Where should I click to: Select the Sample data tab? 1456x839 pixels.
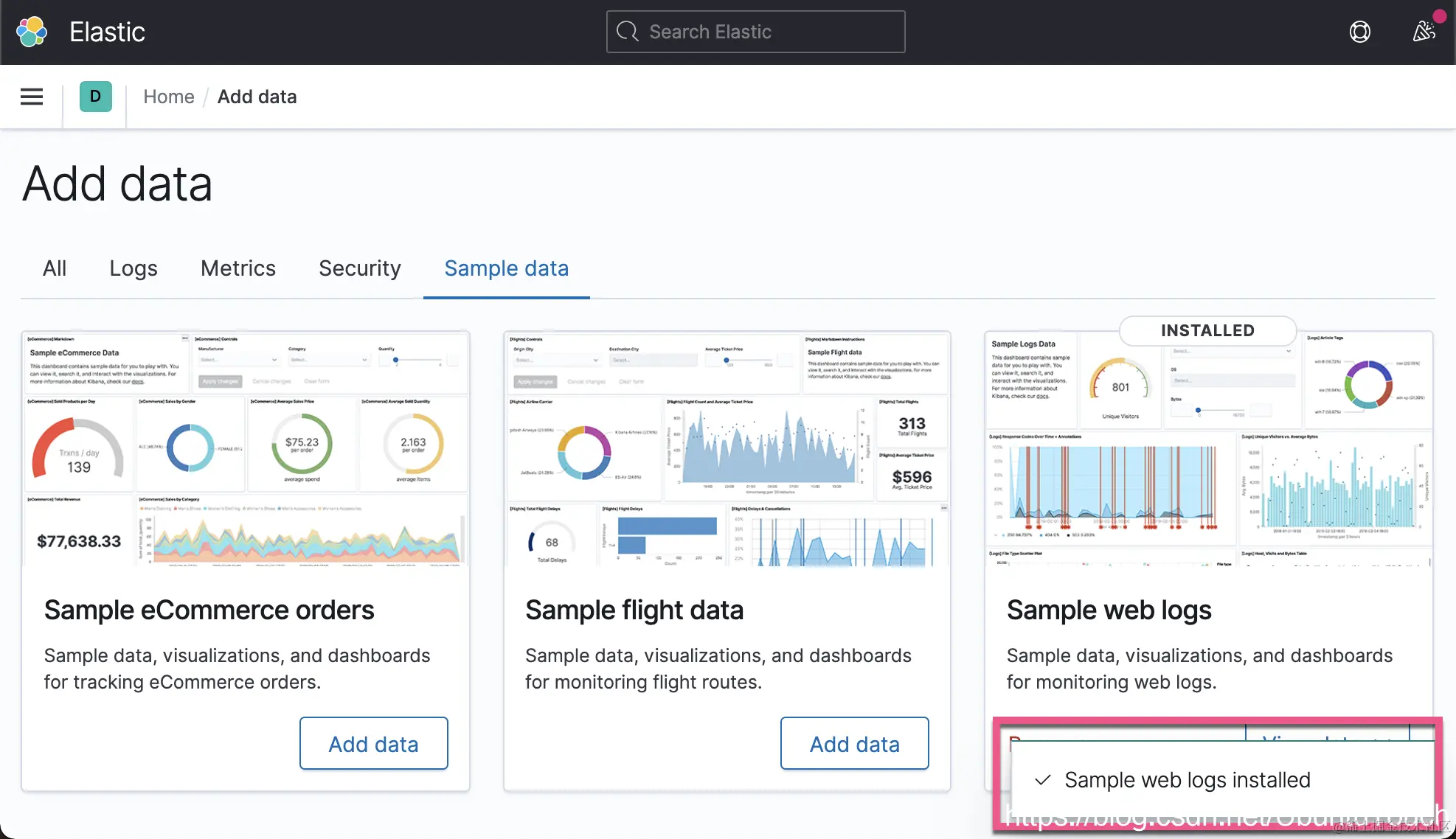(506, 268)
